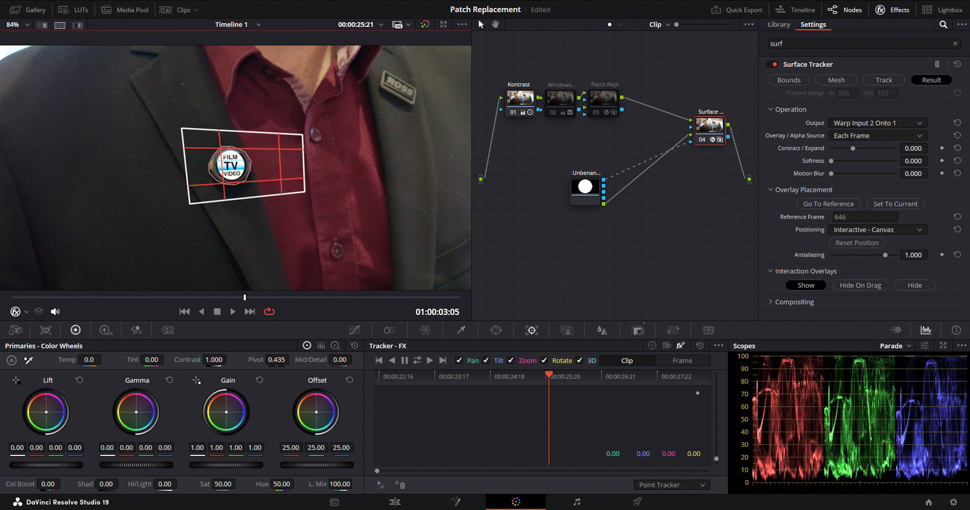Switch tracker to Frame mode
Screen dimensions: 970x510
tap(682, 361)
